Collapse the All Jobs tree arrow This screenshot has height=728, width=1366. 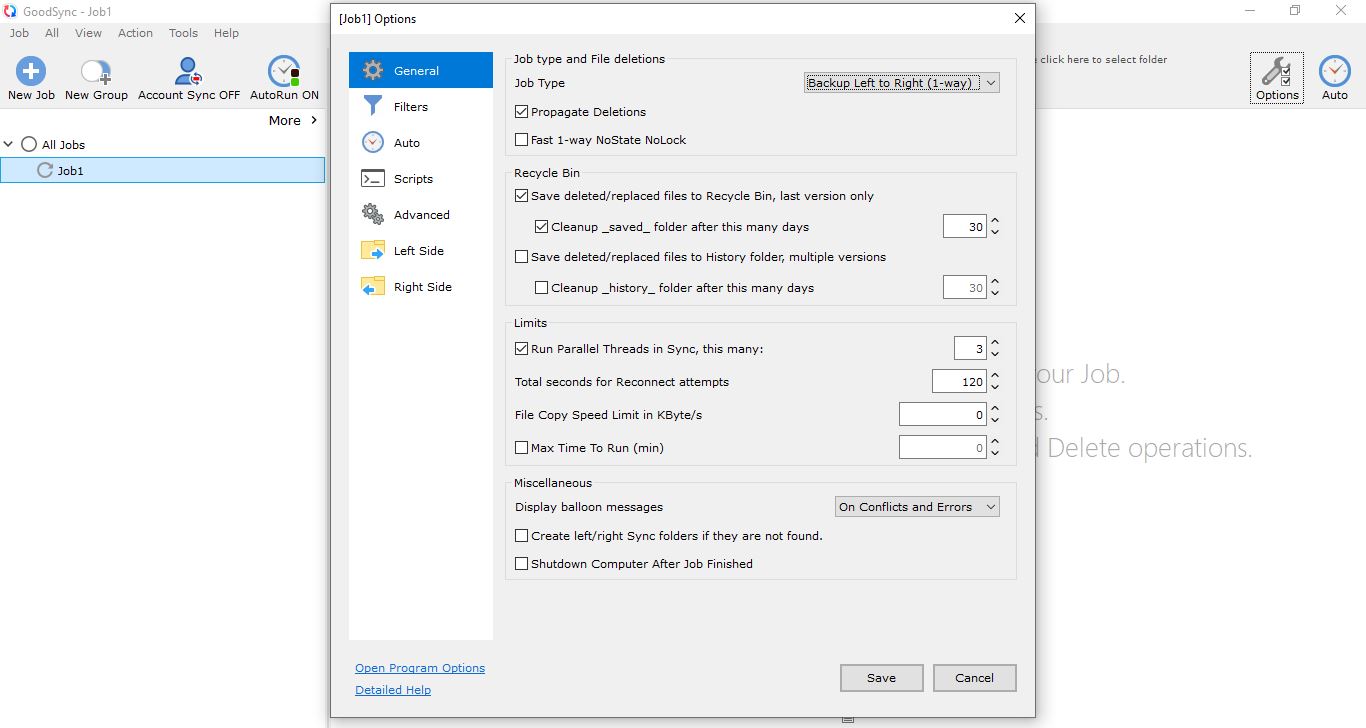coord(9,145)
